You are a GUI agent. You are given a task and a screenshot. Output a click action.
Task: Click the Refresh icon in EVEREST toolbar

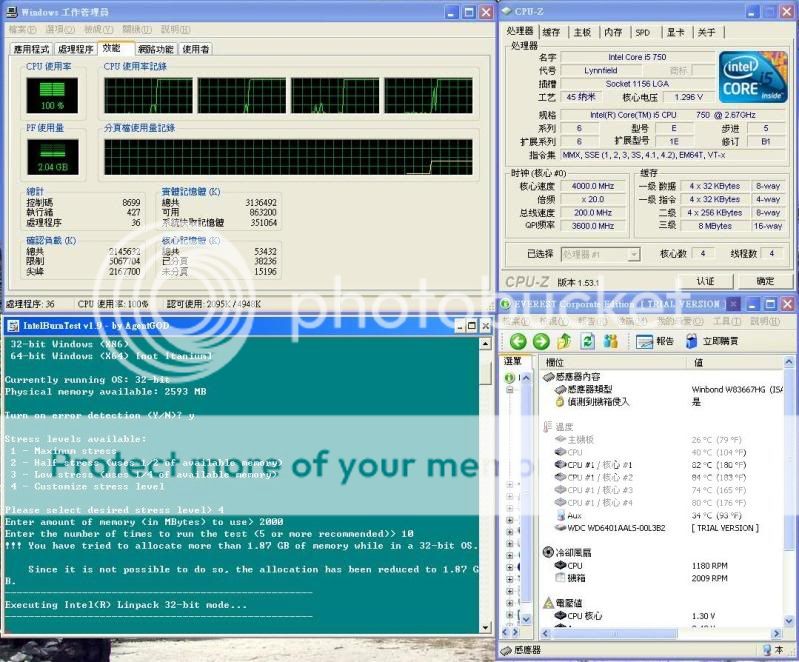(588, 341)
